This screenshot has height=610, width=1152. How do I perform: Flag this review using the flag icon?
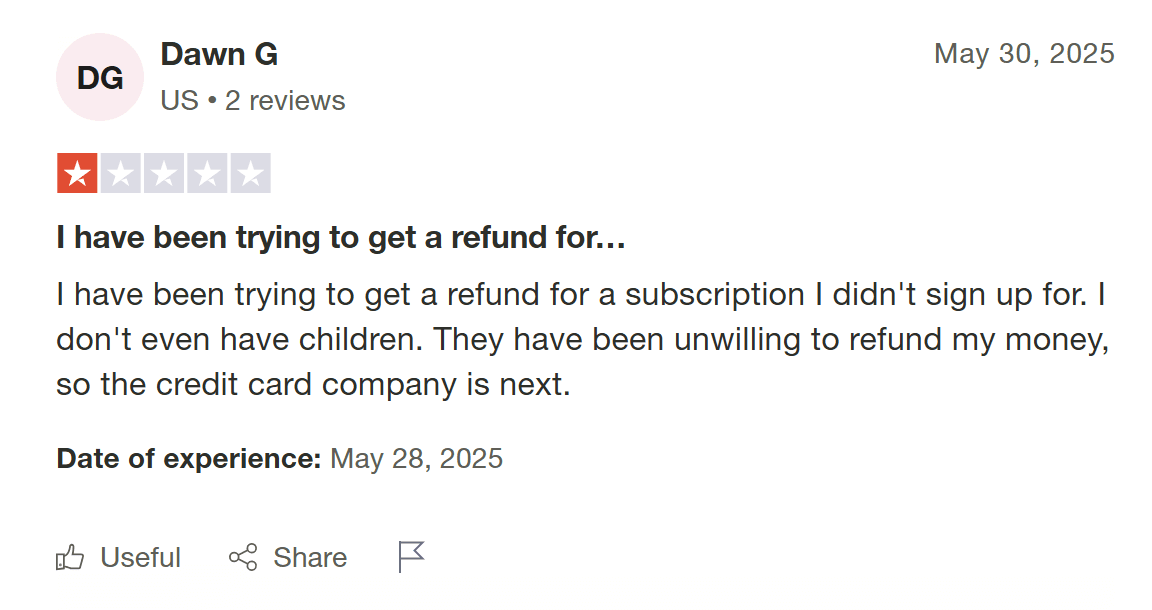(x=411, y=556)
